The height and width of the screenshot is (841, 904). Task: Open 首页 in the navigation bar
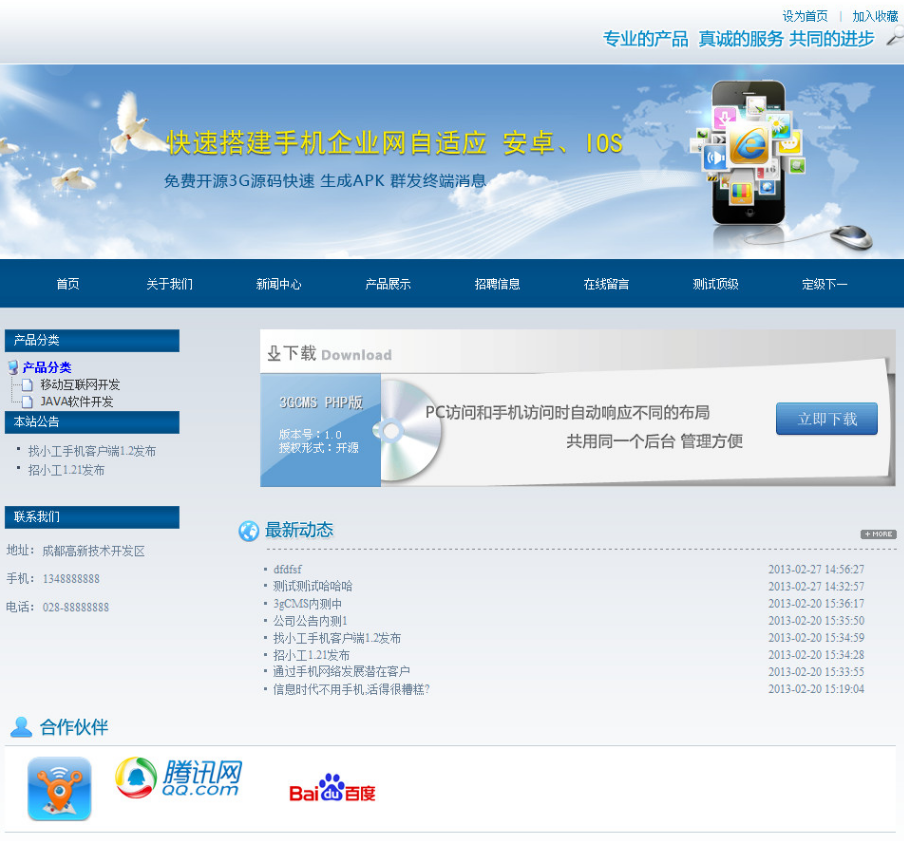[x=67, y=284]
